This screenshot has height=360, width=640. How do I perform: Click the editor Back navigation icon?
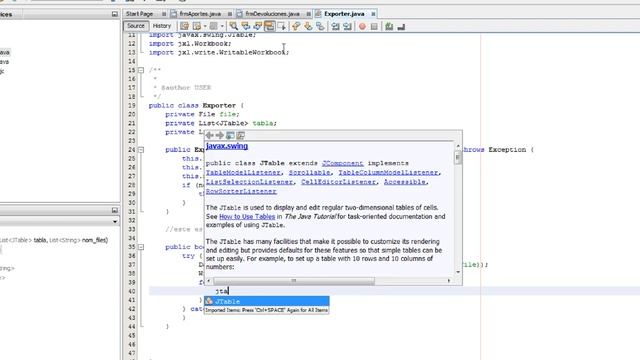pyautogui.click(x=197, y=27)
